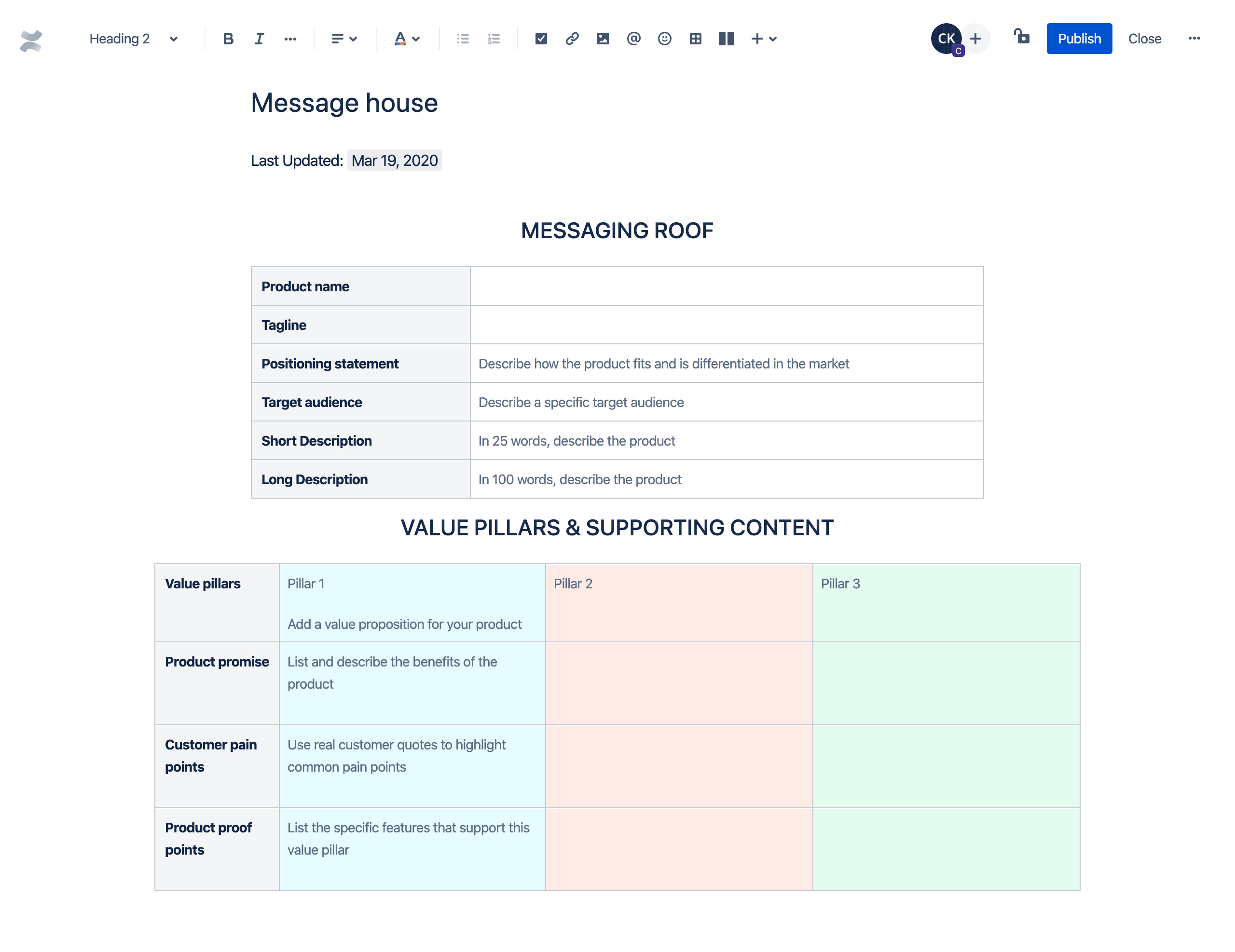Click the bullet list icon
The height and width of the screenshot is (952, 1235).
[463, 39]
